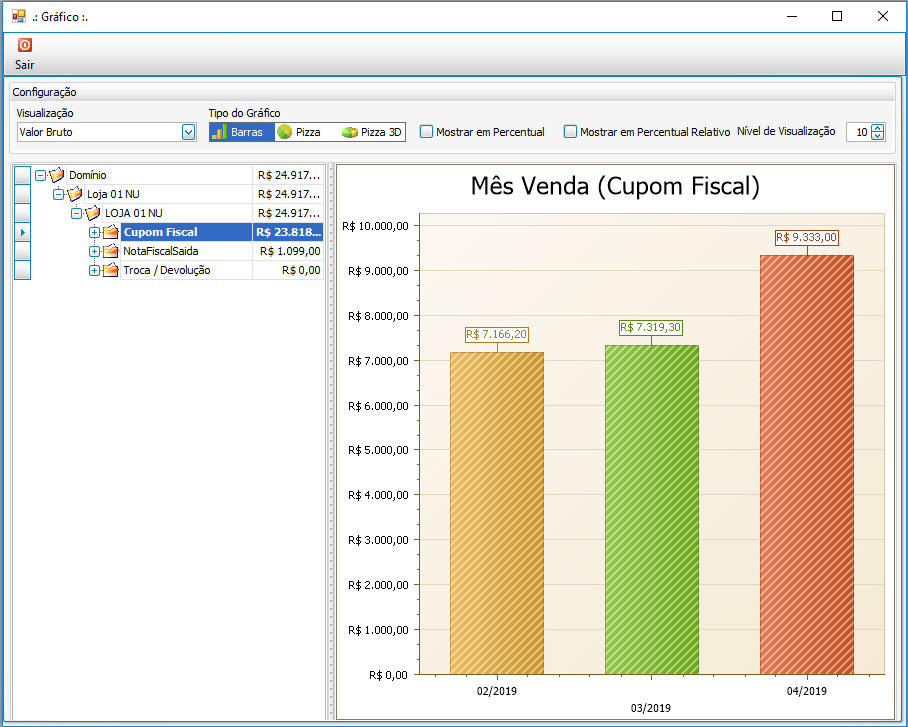Click the NotaFiscalSaida folder icon
908x727 pixels.
pos(110,251)
